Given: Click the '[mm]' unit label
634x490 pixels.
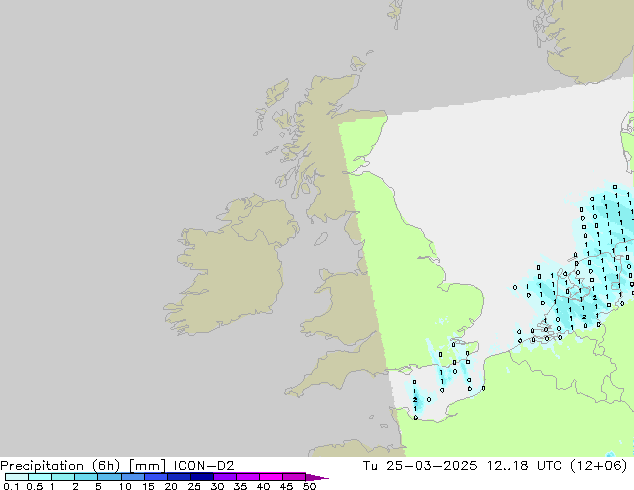Looking at the screenshot, I should coord(147,466).
